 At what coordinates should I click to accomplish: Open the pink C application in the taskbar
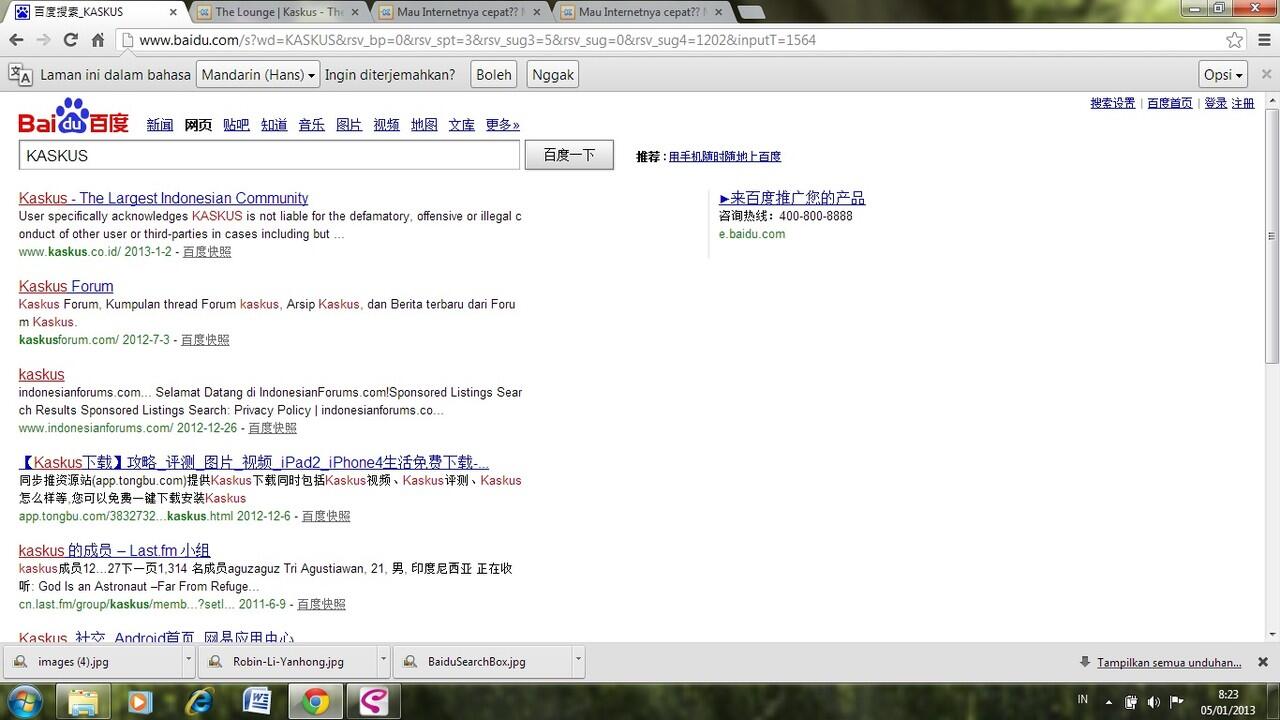(x=374, y=702)
